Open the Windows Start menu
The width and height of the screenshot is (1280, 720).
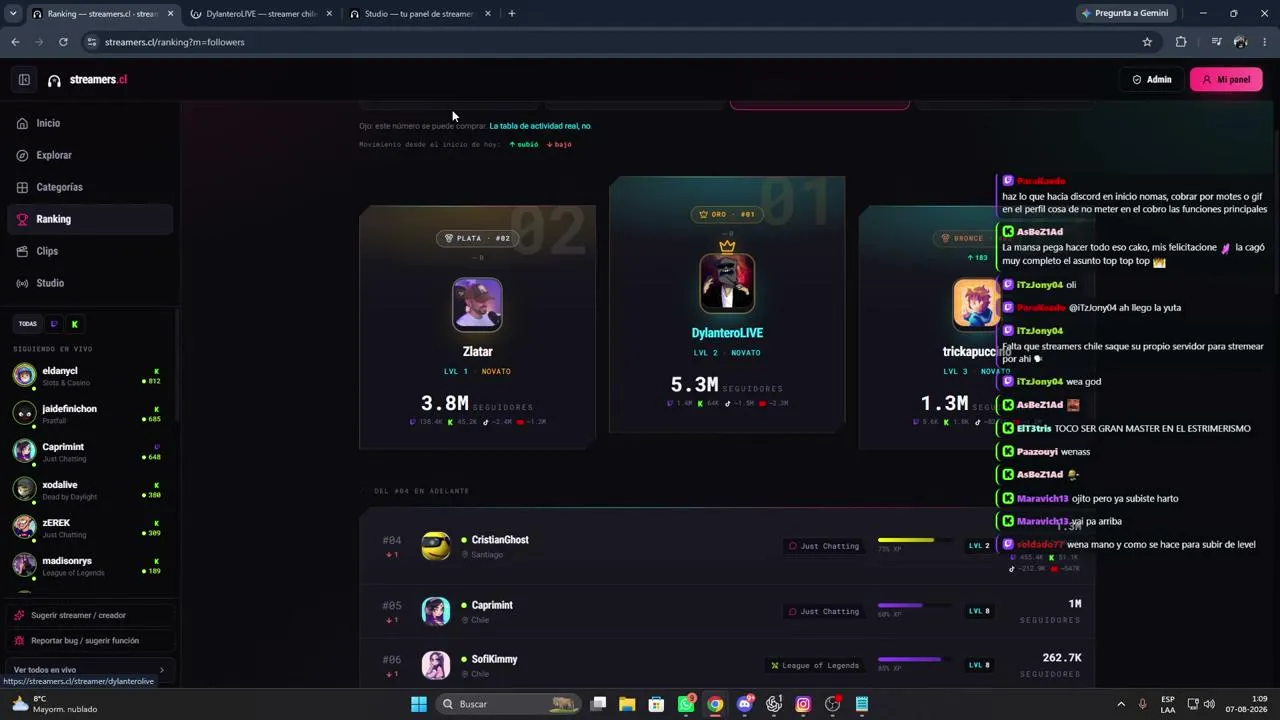(419, 704)
